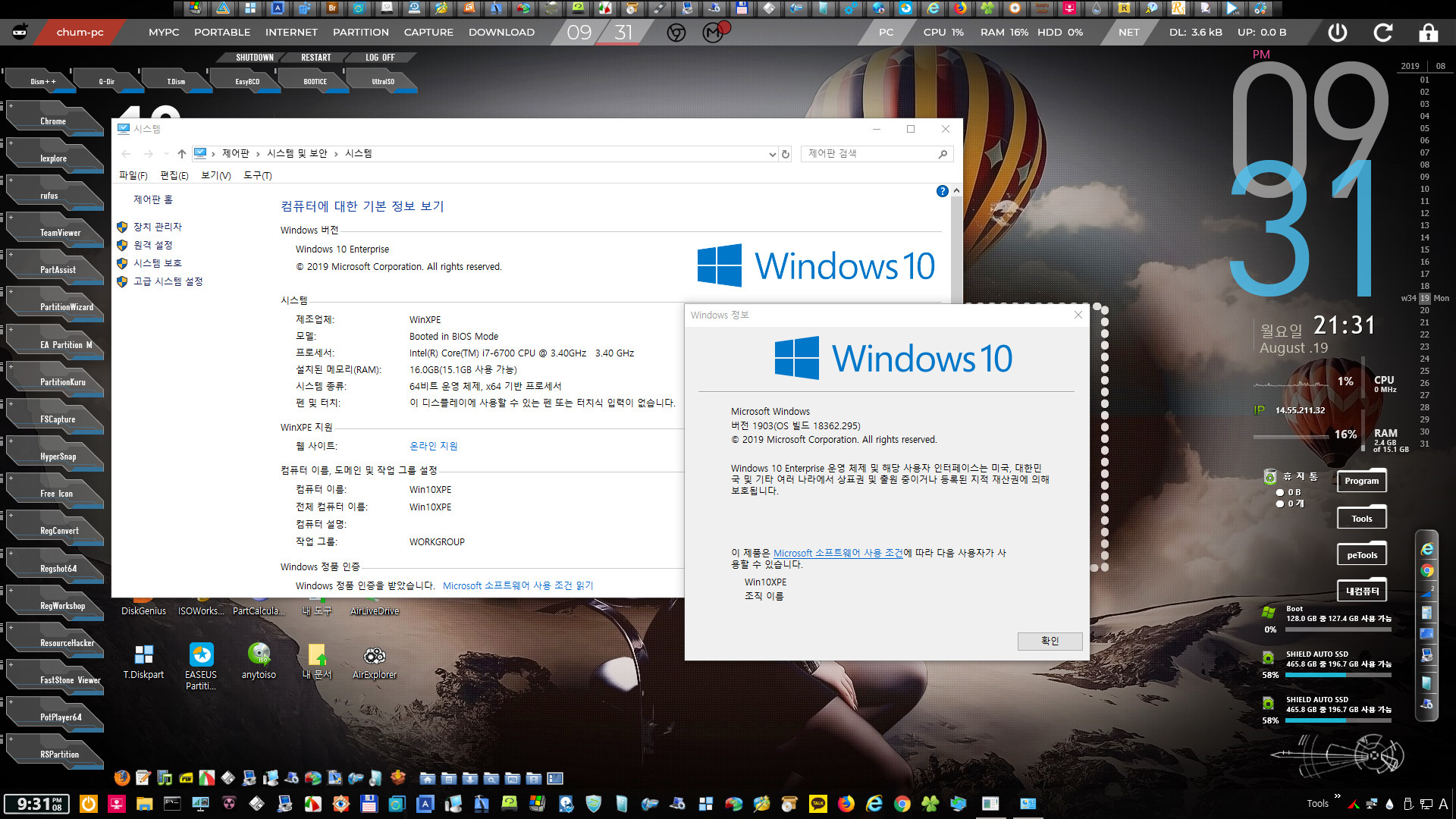Expand the hidden tray items chevron beside Tools
1456x819 pixels.
click(x=1338, y=796)
